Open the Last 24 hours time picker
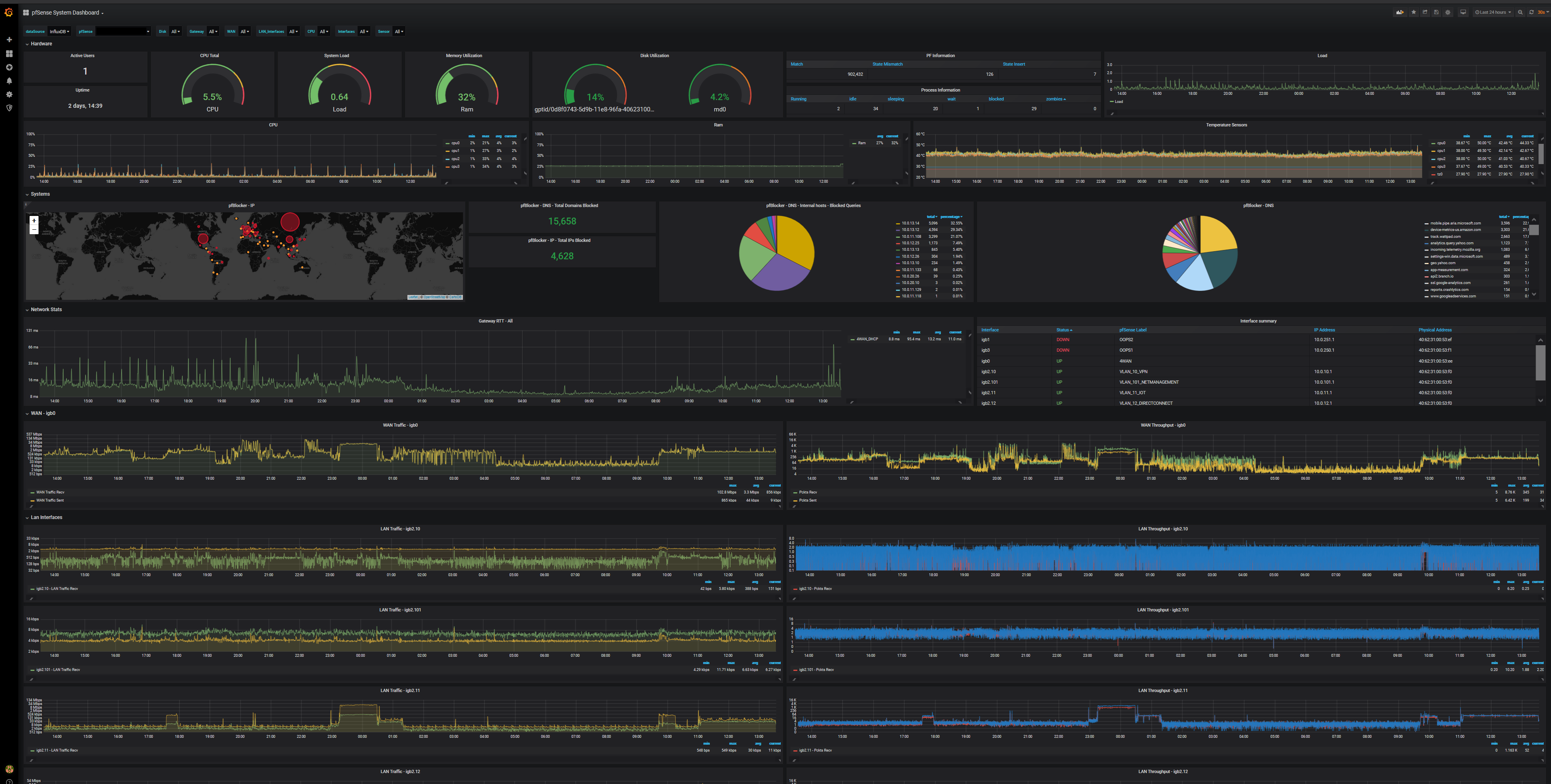 pyautogui.click(x=1493, y=12)
